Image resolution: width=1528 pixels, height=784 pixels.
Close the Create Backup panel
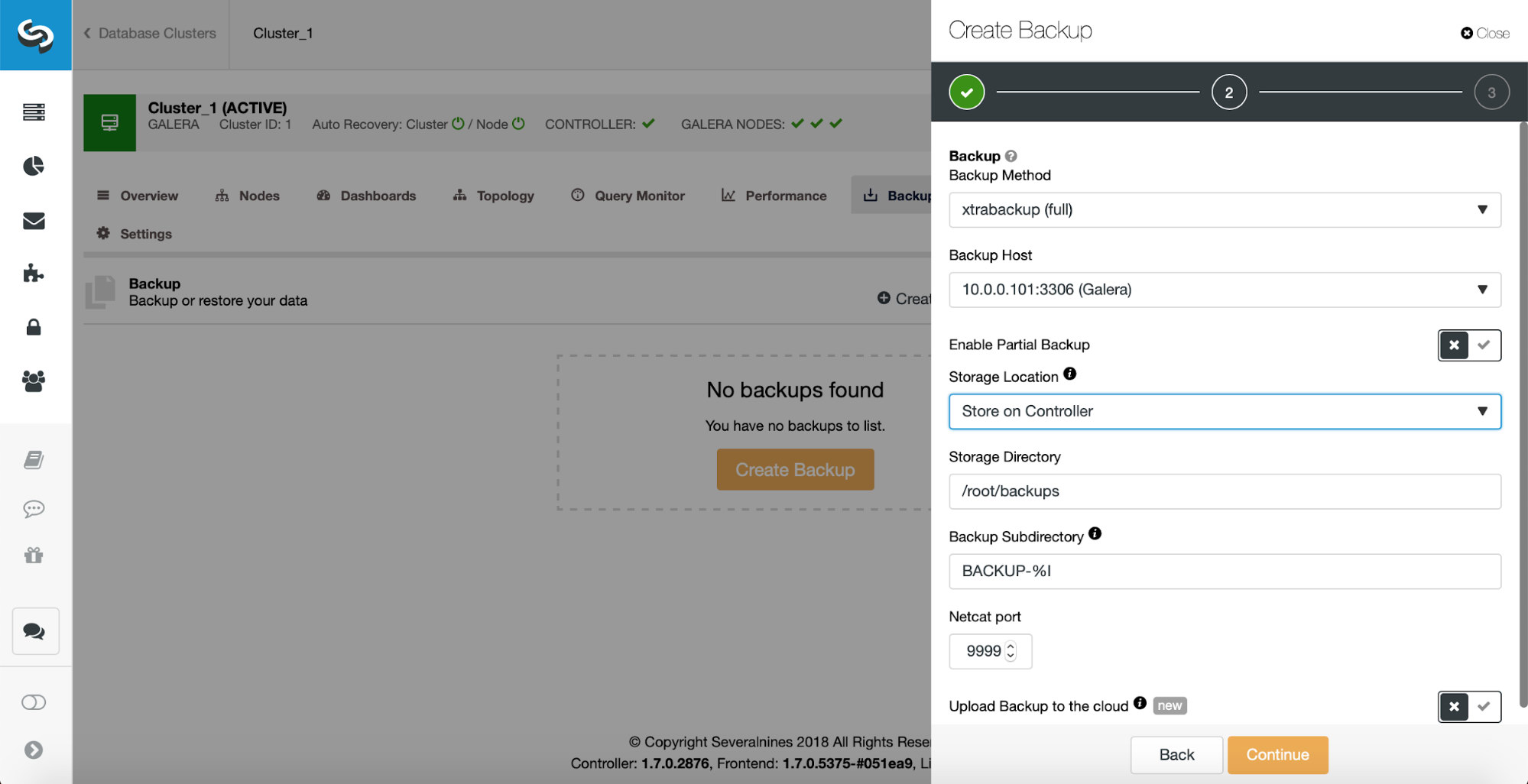[1484, 33]
